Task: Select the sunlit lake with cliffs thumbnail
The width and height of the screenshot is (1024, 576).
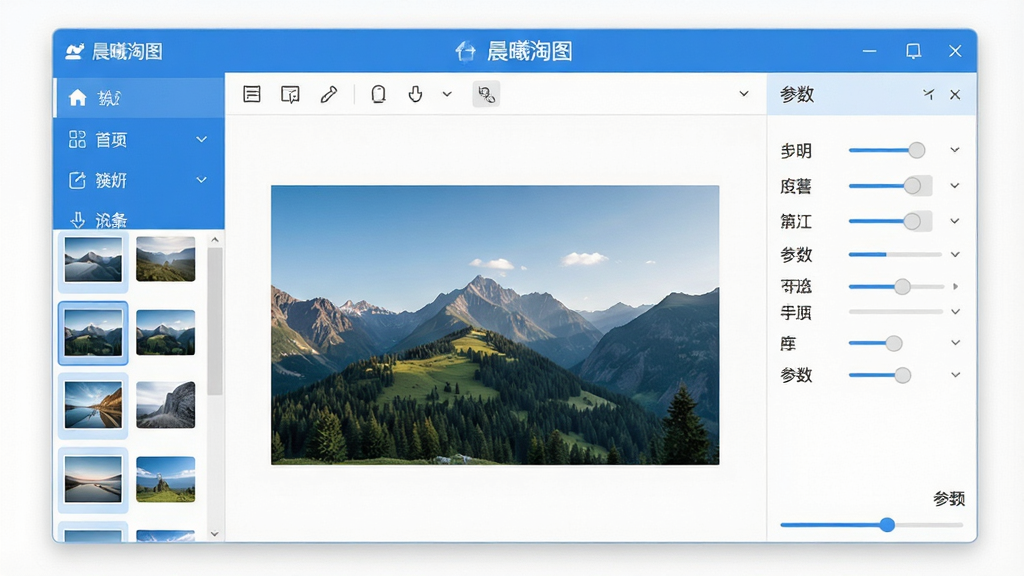Action: (93, 405)
